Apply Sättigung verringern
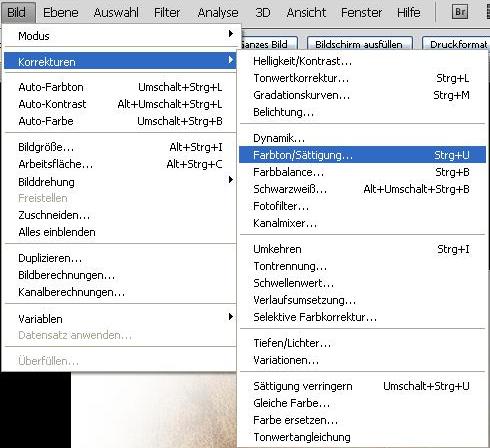 point(362,386)
